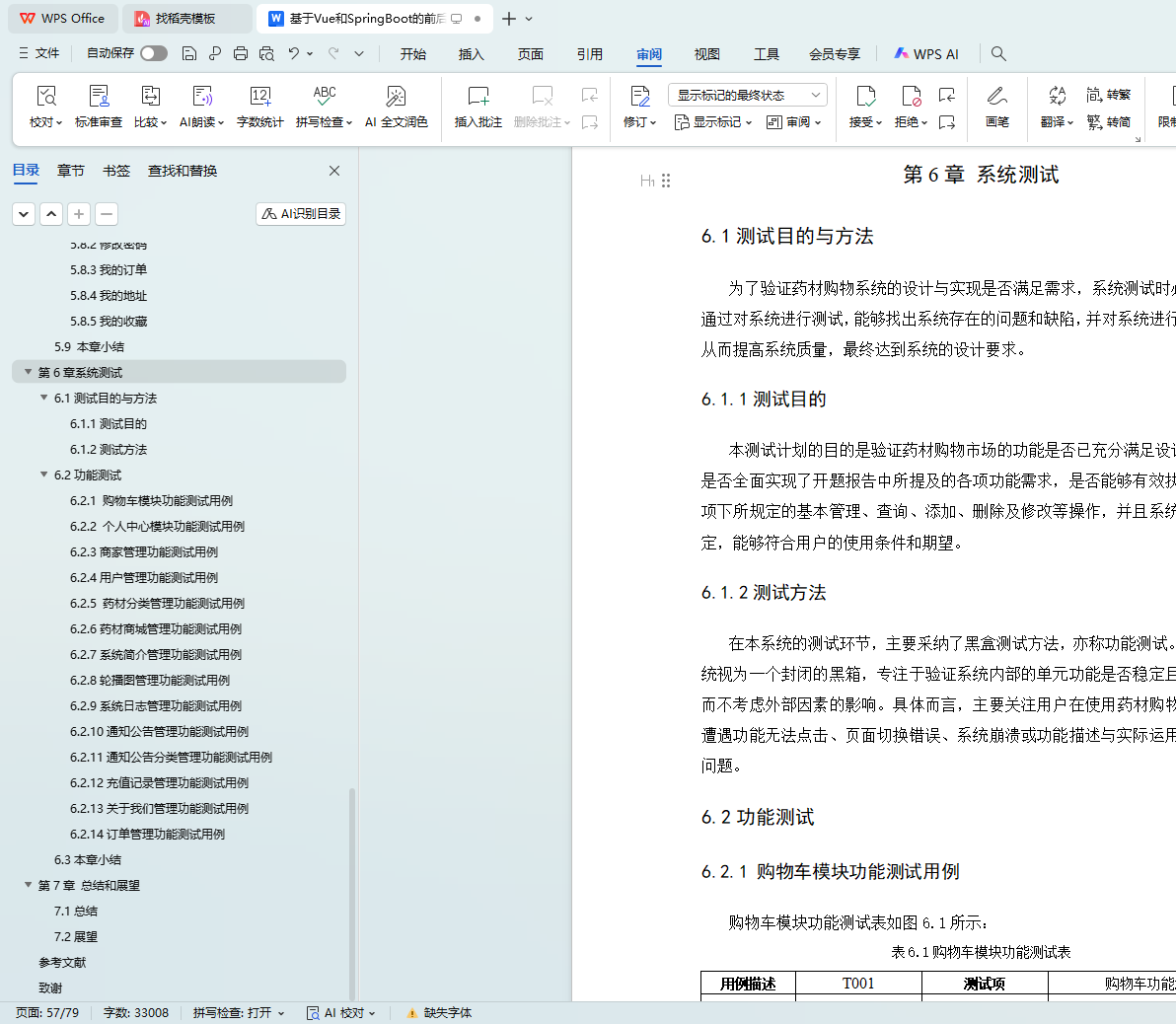Open the 找稻壳模板 tab

tap(185, 19)
